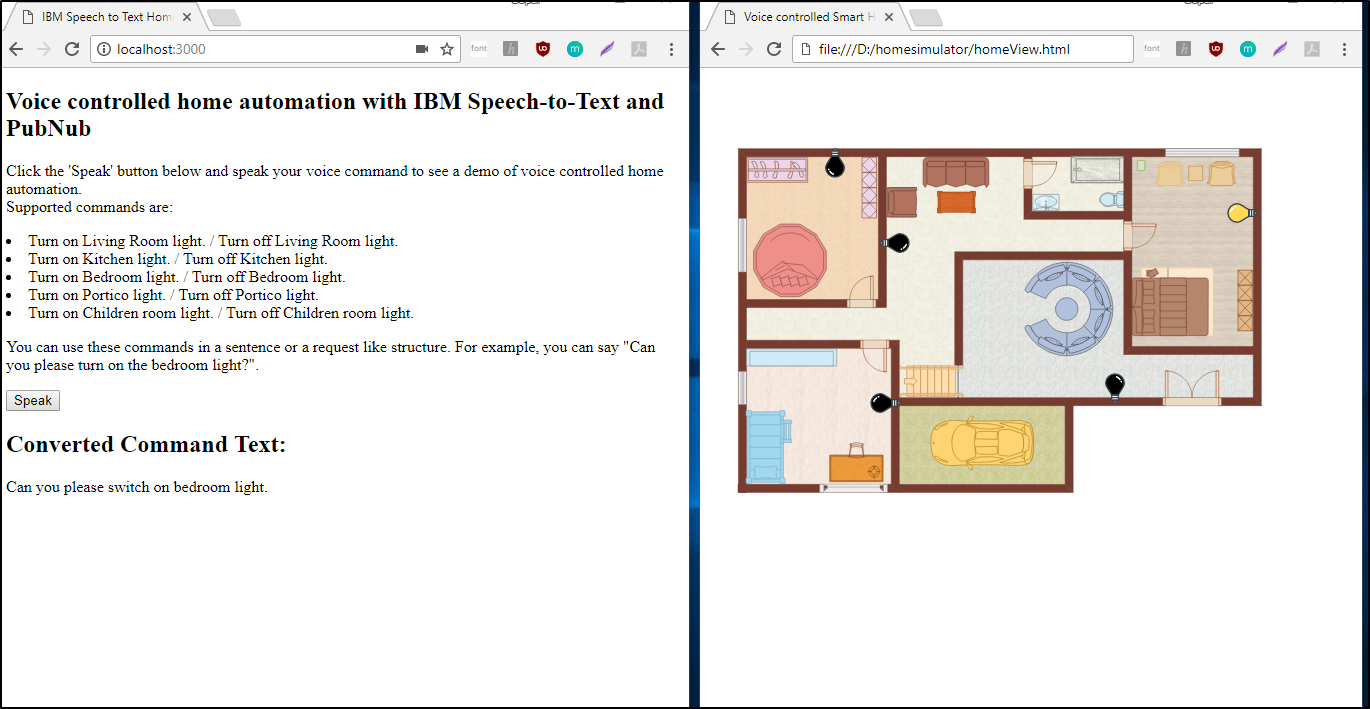The height and width of the screenshot is (709, 1370).
Task: Click 'Turn on Bedroom light' command text
Action: tap(103, 277)
